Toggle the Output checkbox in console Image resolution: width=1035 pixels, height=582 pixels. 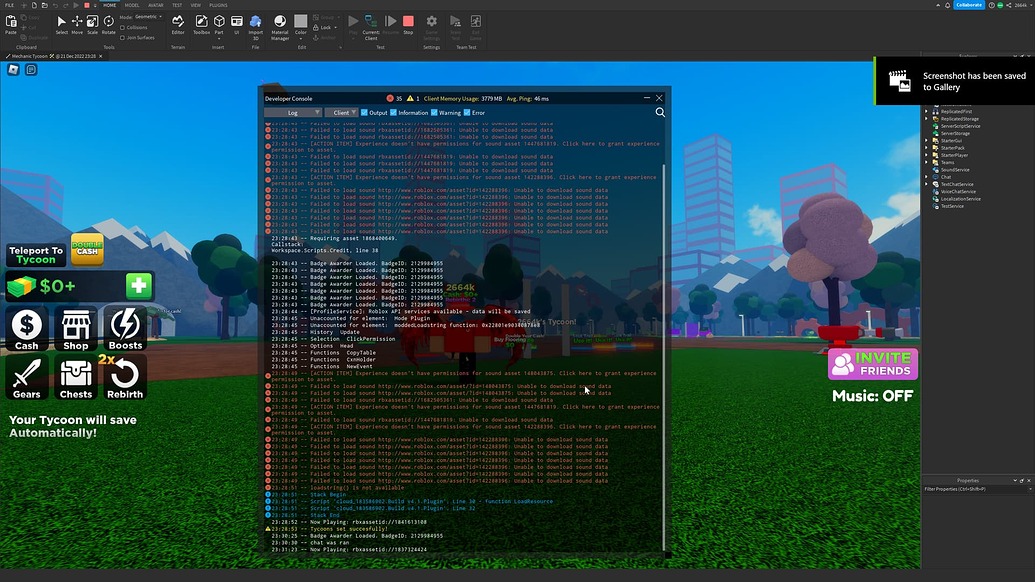[364, 113]
